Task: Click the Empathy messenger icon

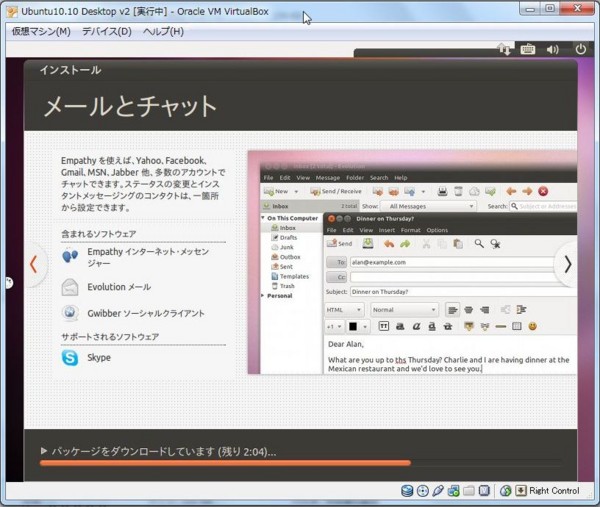Action: point(70,256)
